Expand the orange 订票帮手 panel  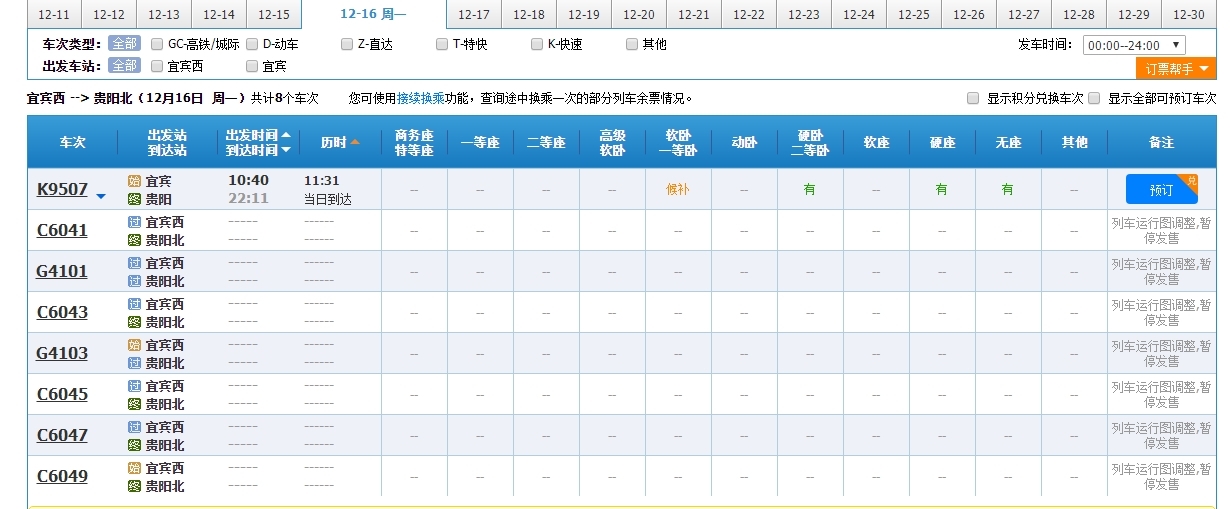point(1176,69)
